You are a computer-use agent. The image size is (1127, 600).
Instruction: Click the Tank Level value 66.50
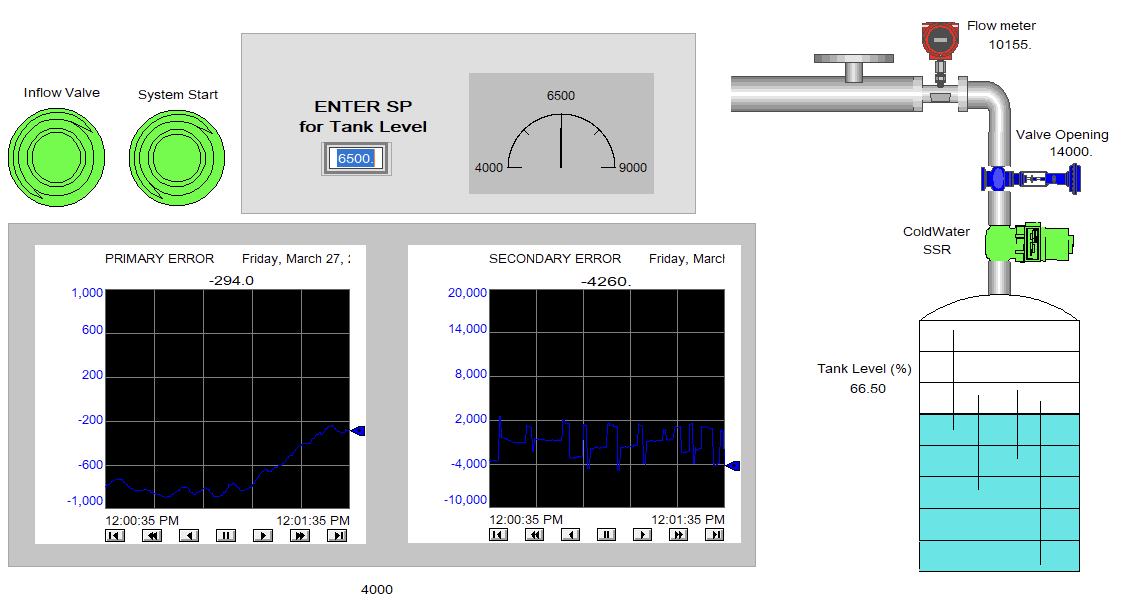(868, 389)
